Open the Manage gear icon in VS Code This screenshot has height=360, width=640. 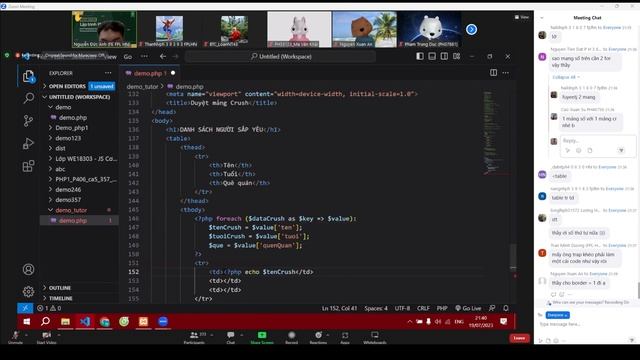tap(28, 291)
